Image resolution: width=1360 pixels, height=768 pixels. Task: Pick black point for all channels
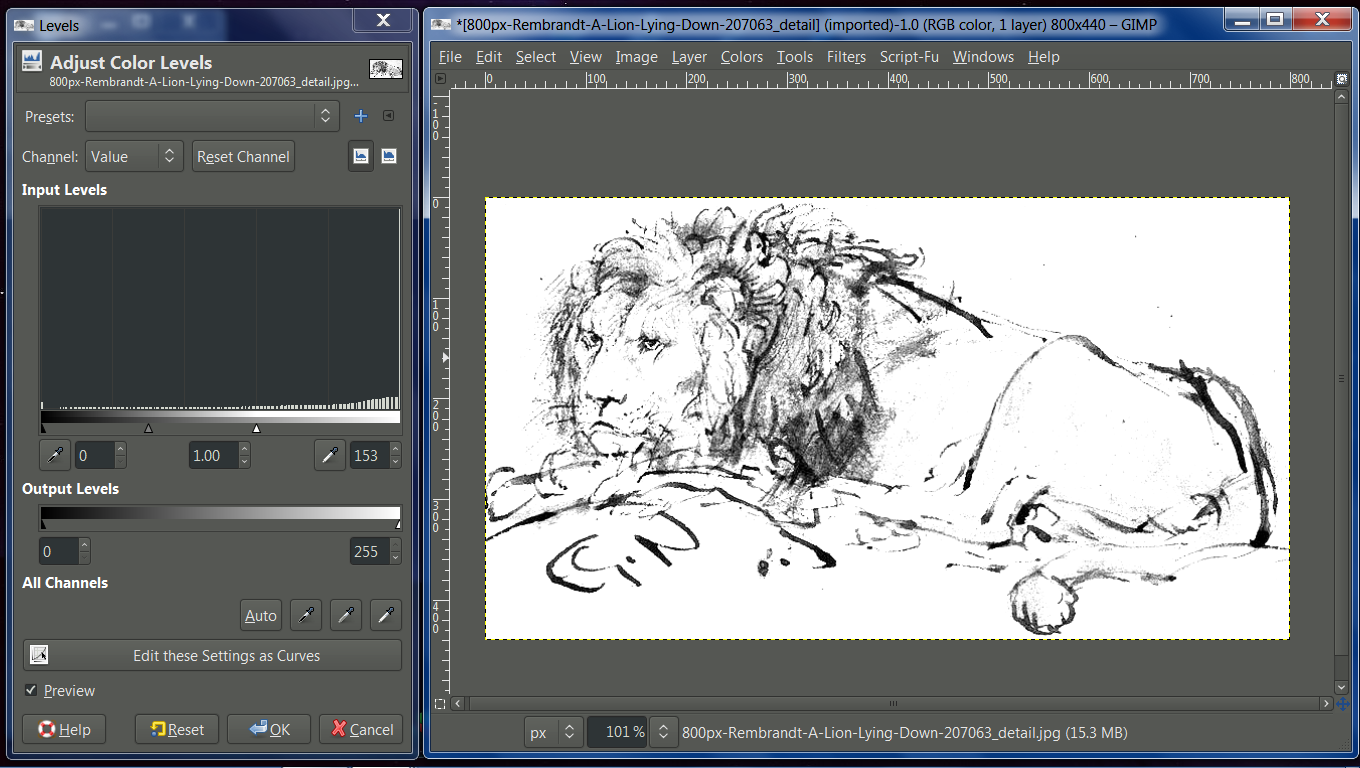pos(305,615)
